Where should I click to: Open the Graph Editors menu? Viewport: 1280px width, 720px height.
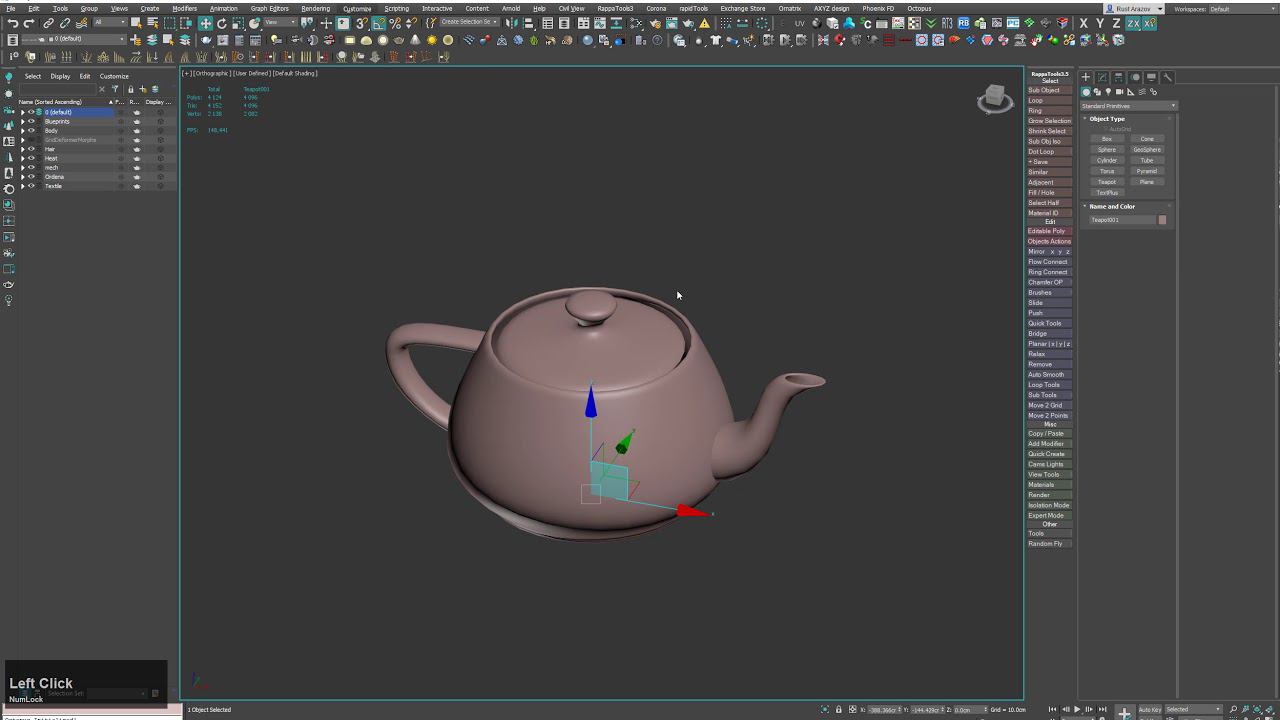tap(269, 8)
